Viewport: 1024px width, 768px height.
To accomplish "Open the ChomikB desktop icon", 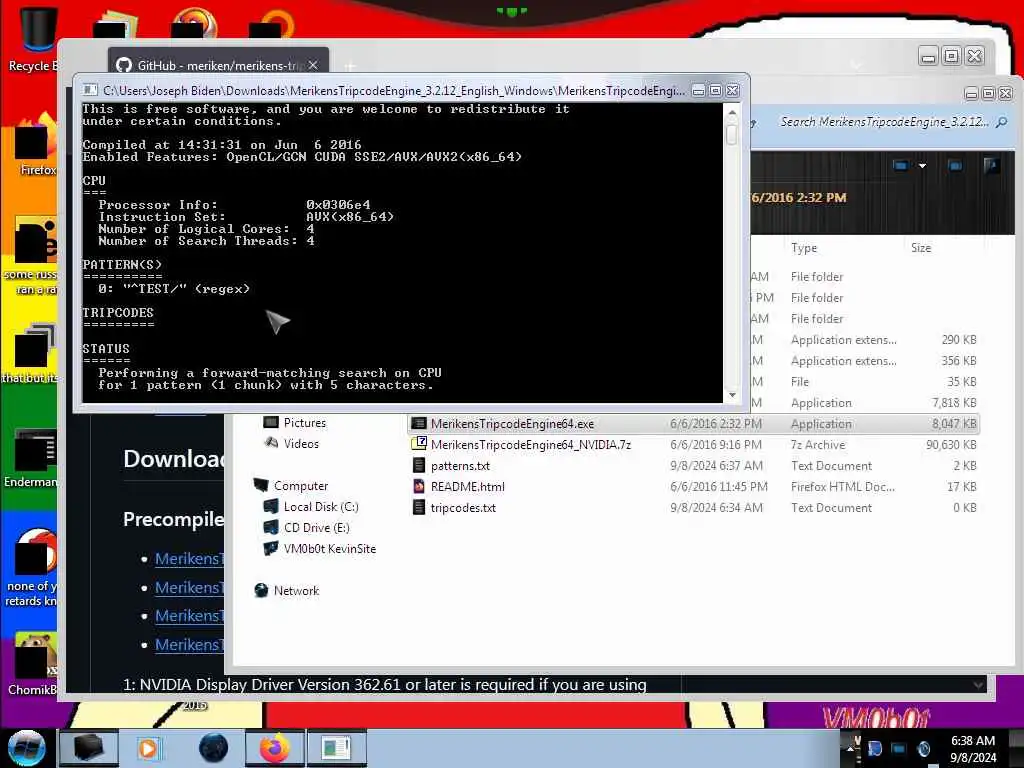I will [34, 663].
